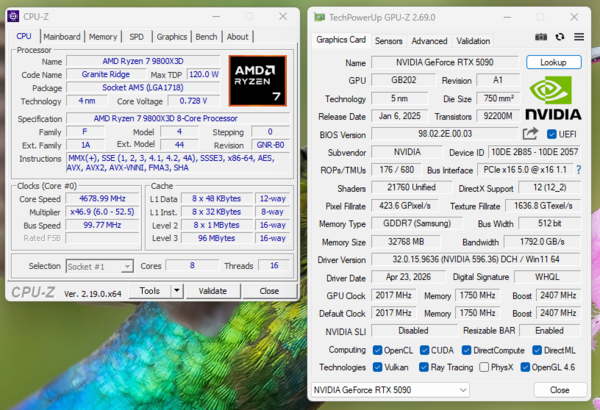Open the GPU-Z hamburger menu
Screen dimensions: 600x410
[x=579, y=37]
